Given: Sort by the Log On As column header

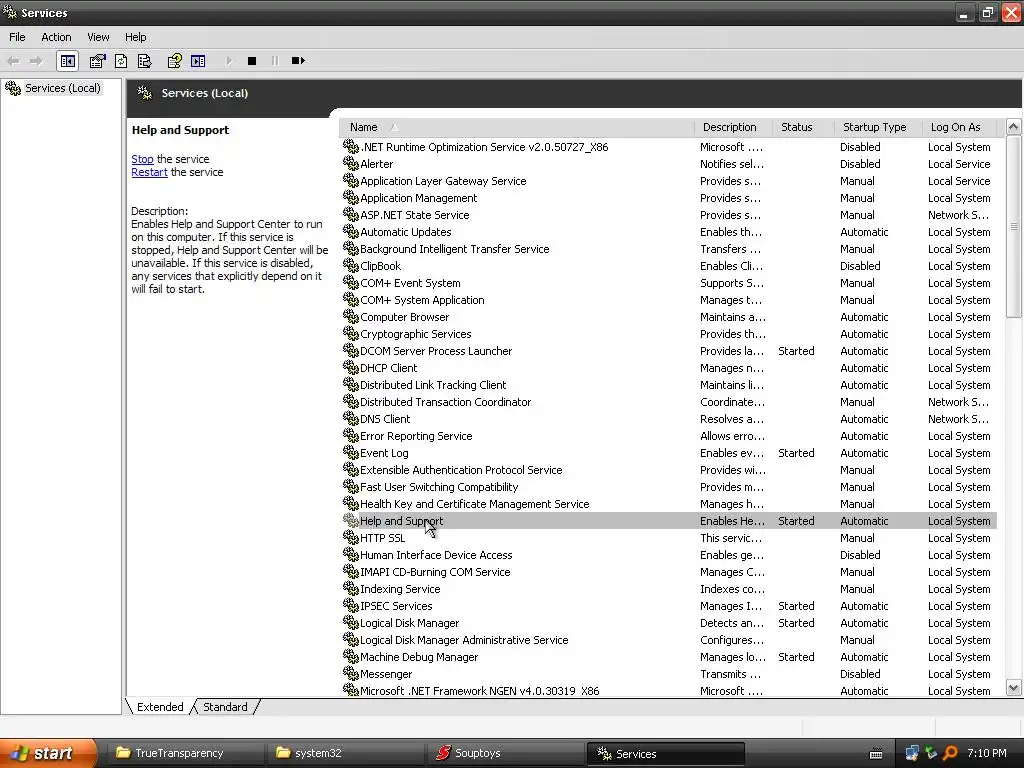Looking at the screenshot, I should point(961,127).
